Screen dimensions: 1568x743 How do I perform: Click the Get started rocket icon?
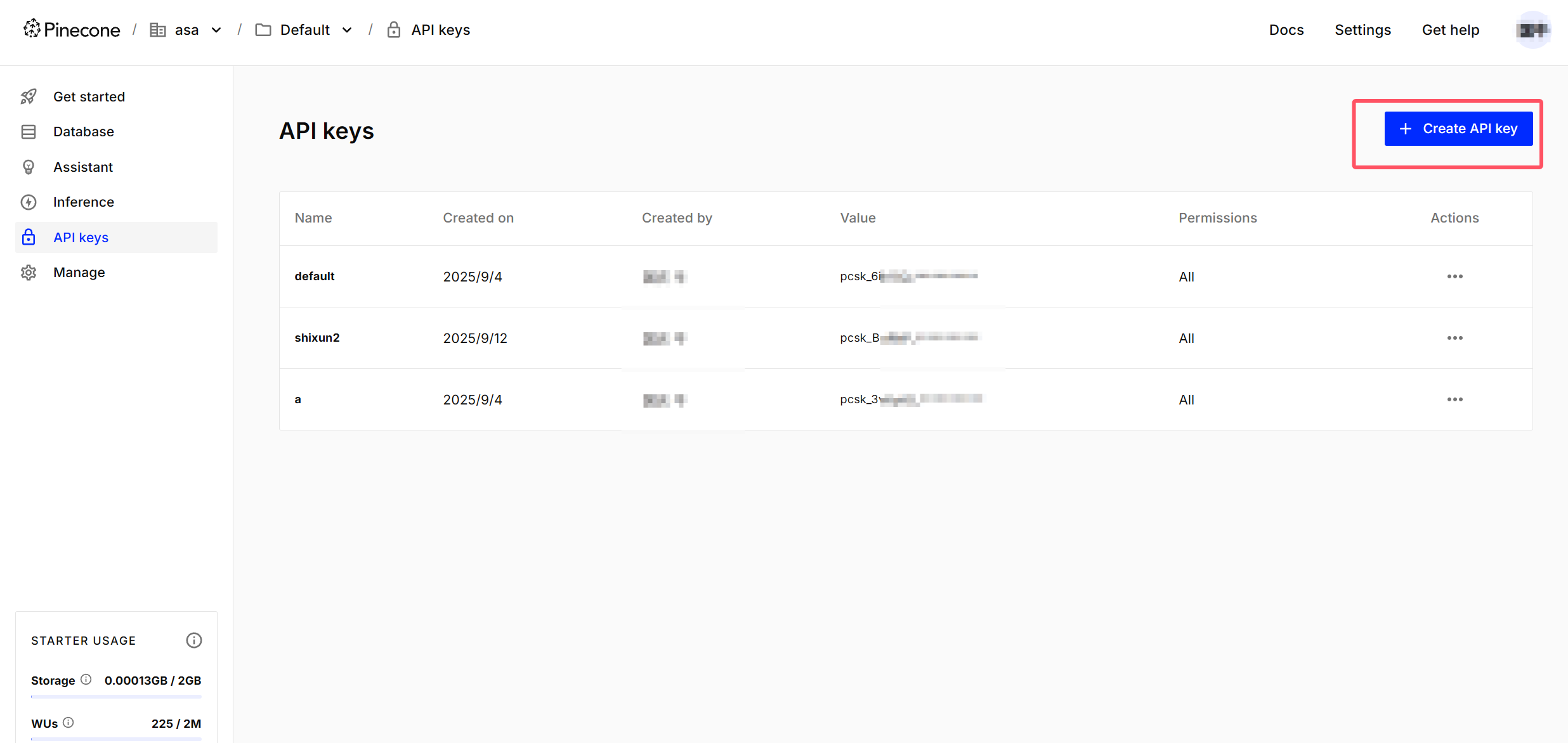click(29, 96)
